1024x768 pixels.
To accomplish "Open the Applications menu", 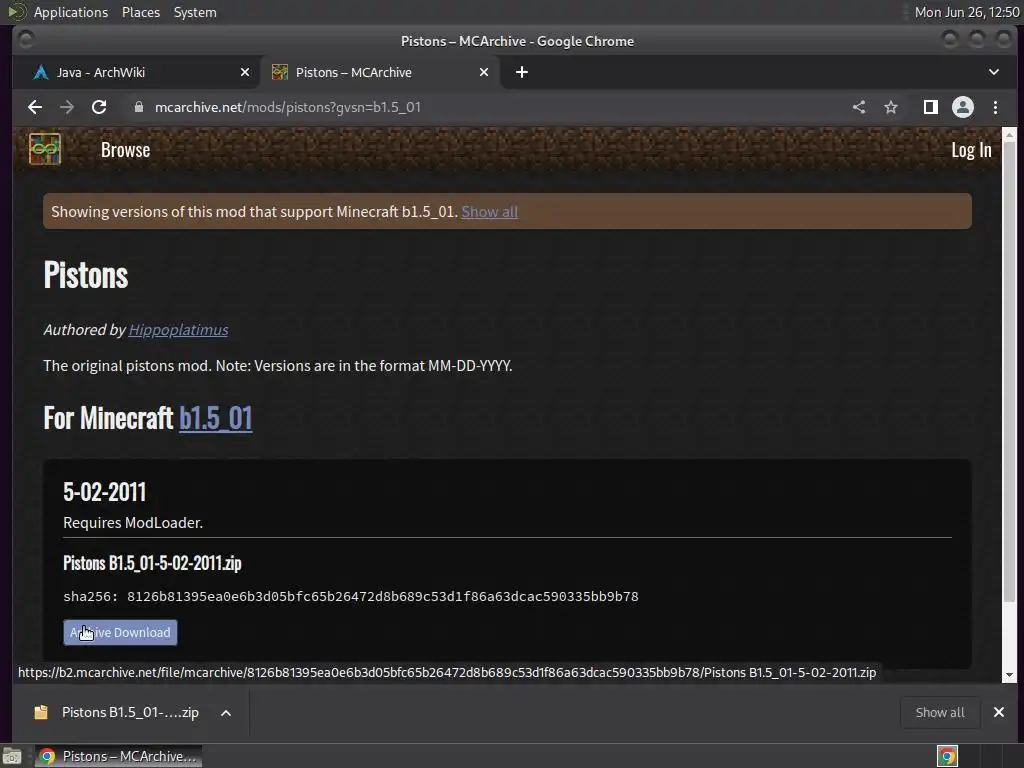I will (71, 12).
